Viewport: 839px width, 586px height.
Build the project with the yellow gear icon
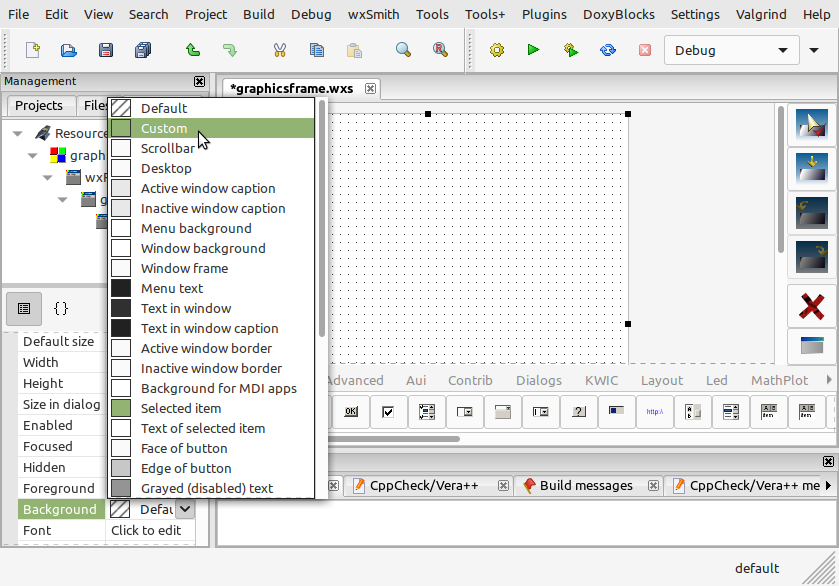[497, 50]
